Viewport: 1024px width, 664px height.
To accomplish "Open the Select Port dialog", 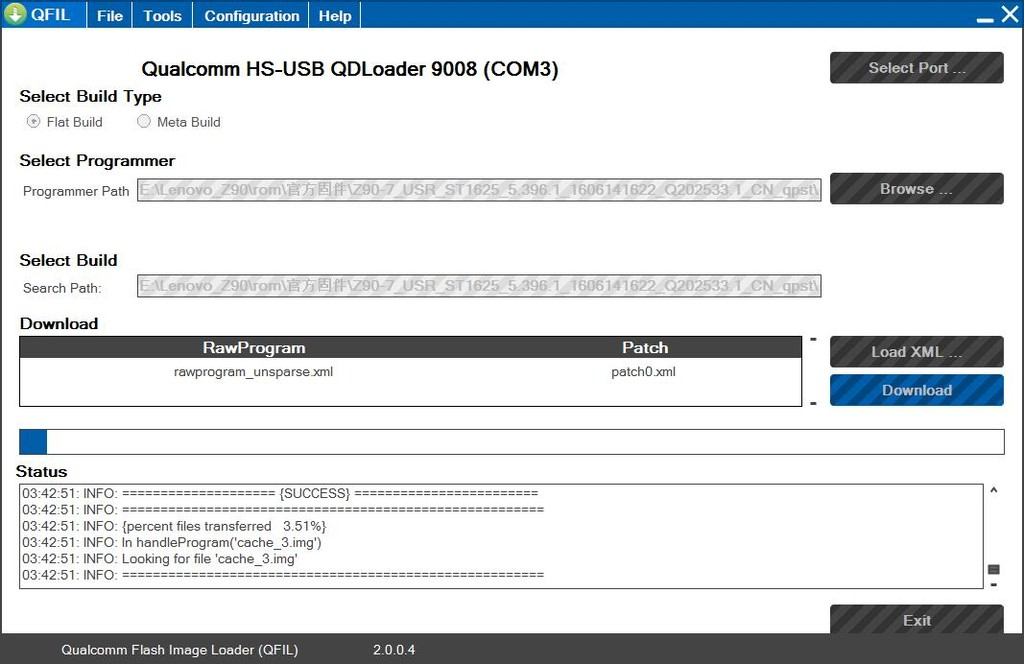I will point(915,67).
